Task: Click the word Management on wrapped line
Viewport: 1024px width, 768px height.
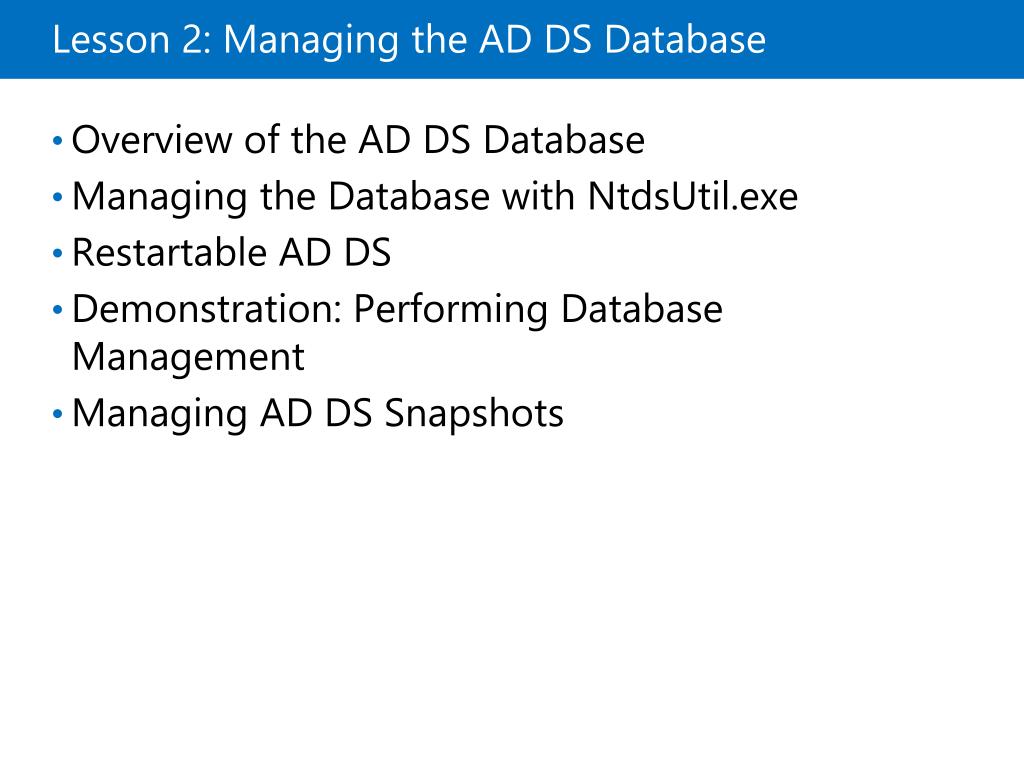Action: pos(189,359)
